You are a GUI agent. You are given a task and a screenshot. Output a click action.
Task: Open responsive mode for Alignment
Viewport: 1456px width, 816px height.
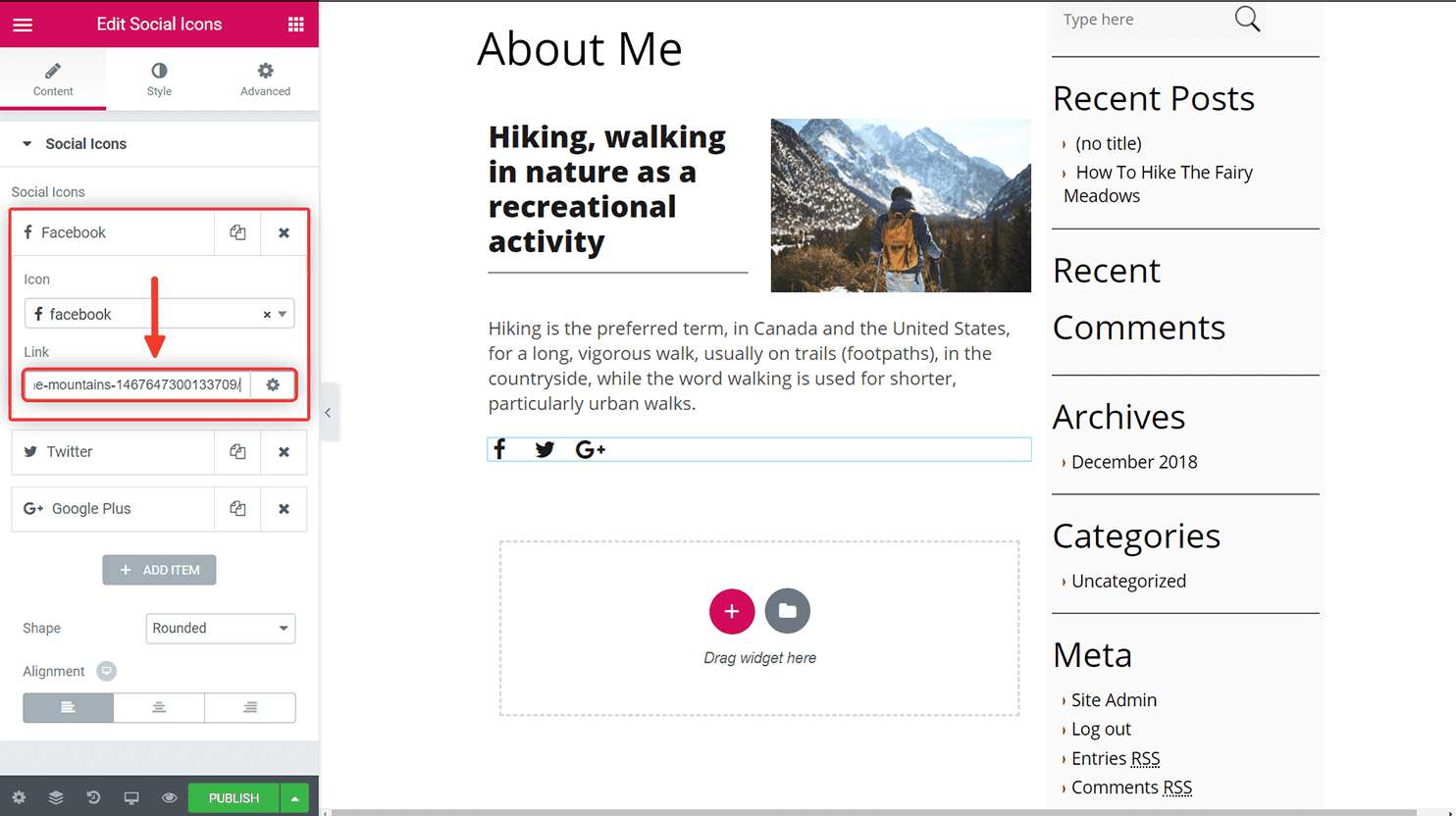pyautogui.click(x=107, y=671)
